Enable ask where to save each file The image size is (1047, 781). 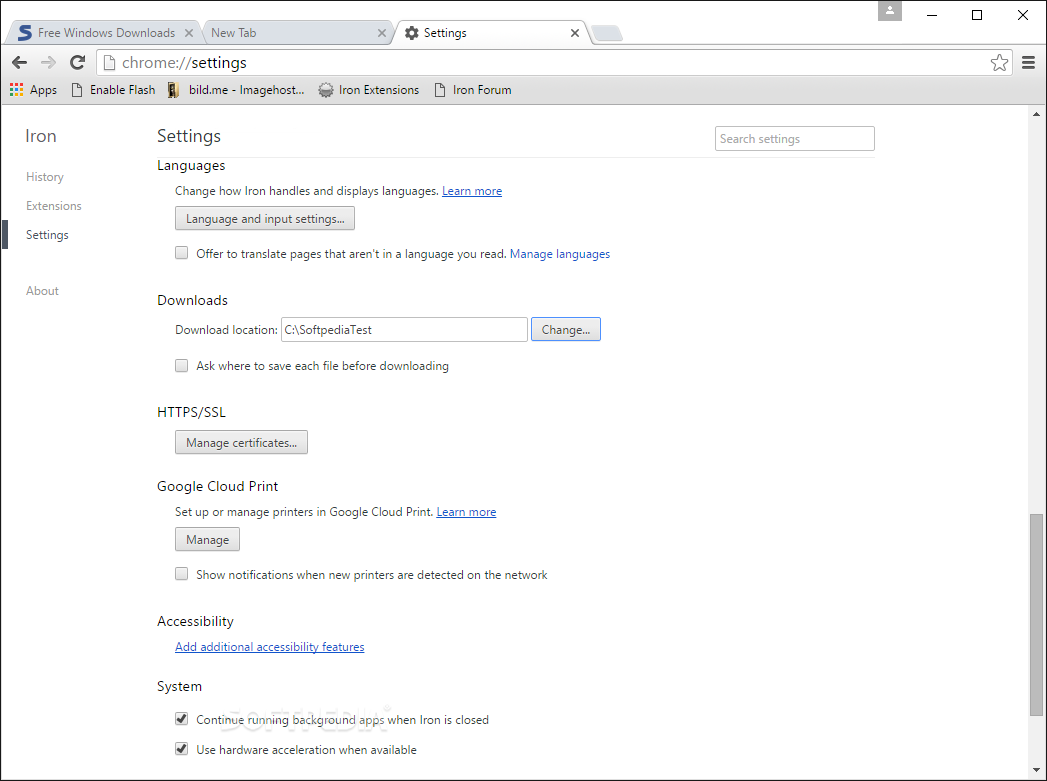point(182,365)
